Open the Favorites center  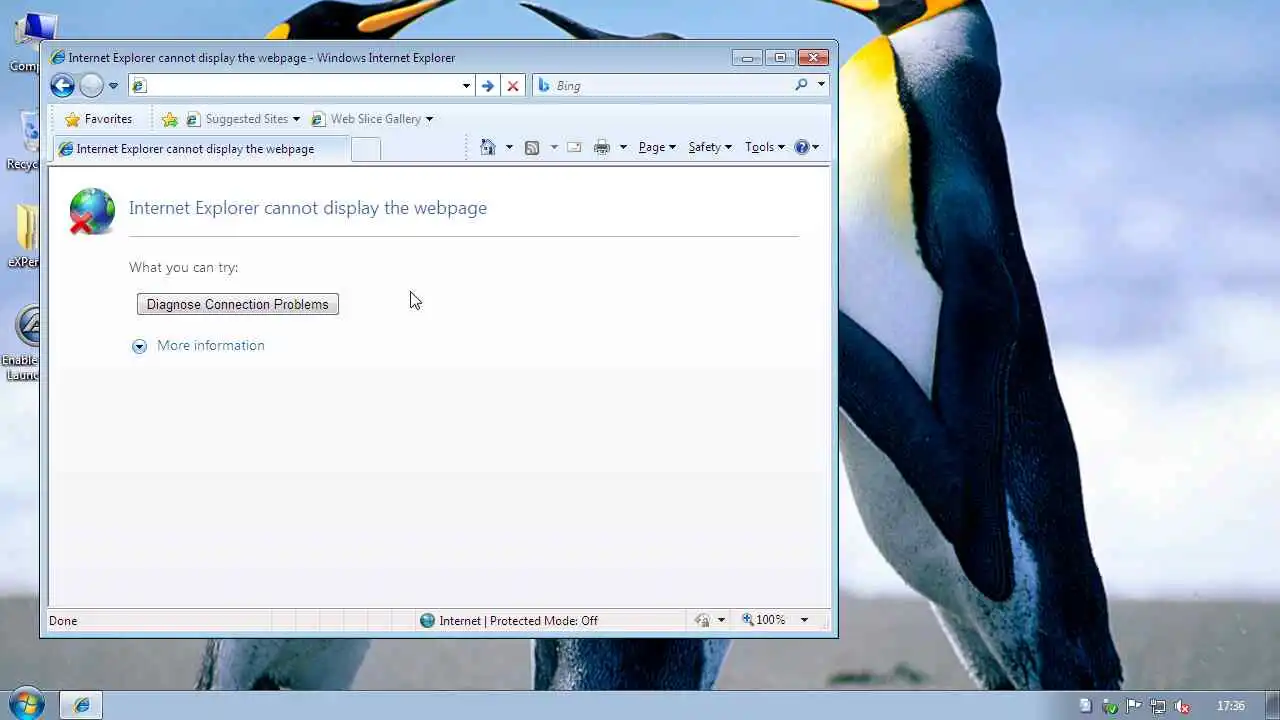click(98, 119)
